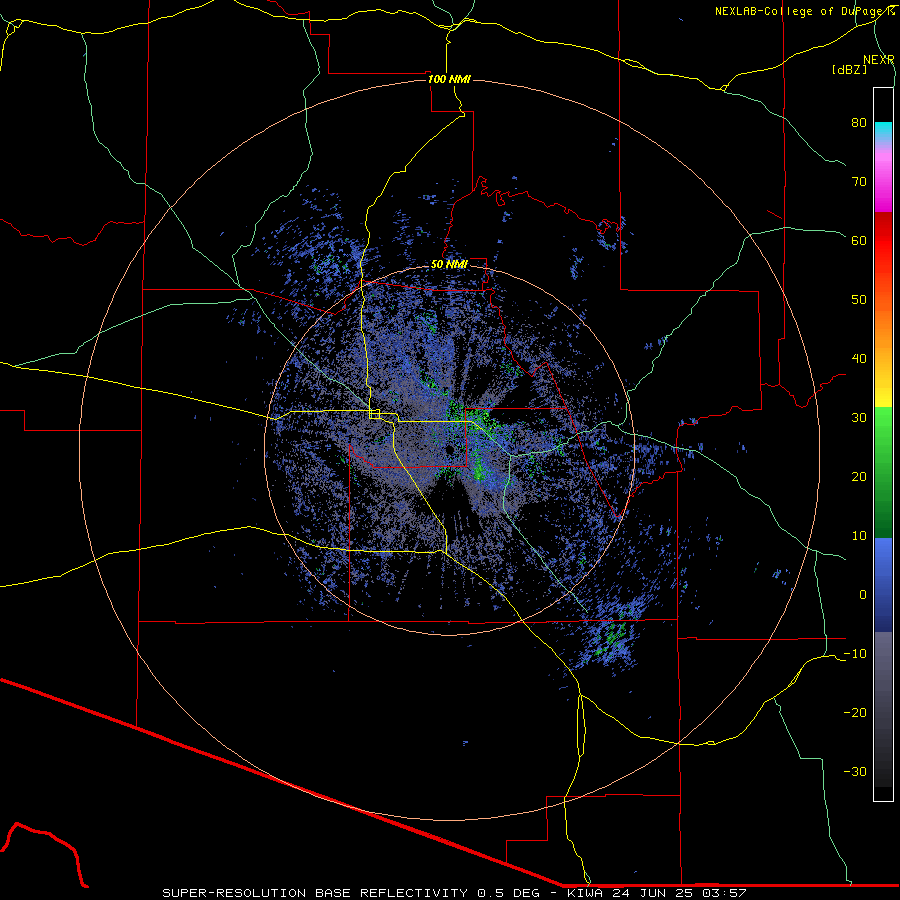This screenshot has height=900, width=900.
Task: Click the green segment of the dBZ color bar
Action: pos(883,472)
